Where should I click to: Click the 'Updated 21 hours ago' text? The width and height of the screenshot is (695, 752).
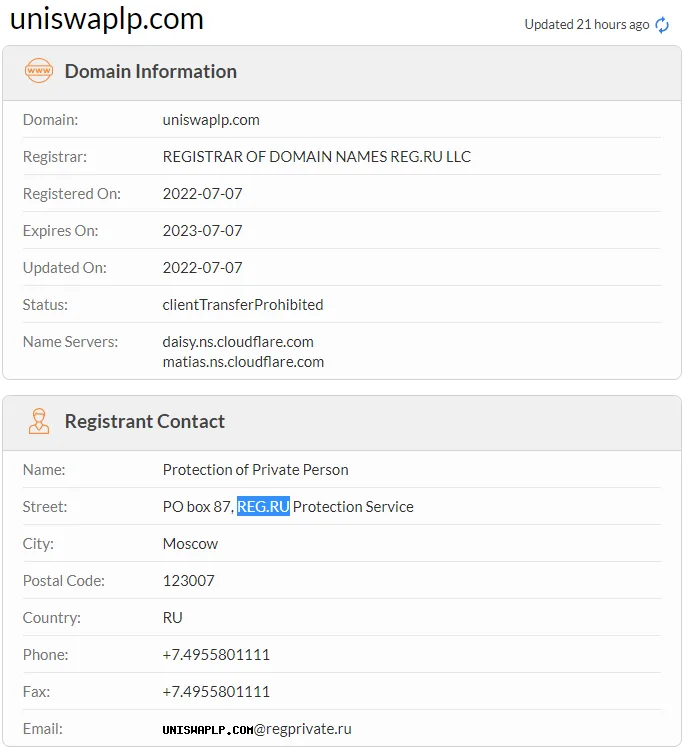[587, 24]
